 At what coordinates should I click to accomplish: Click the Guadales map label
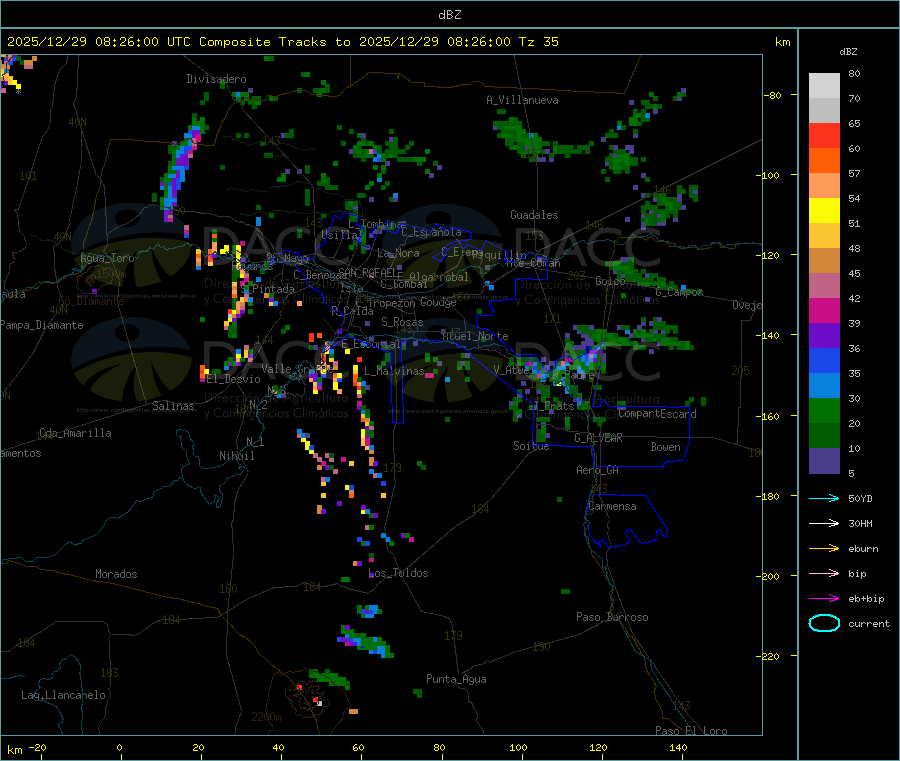pos(534,215)
